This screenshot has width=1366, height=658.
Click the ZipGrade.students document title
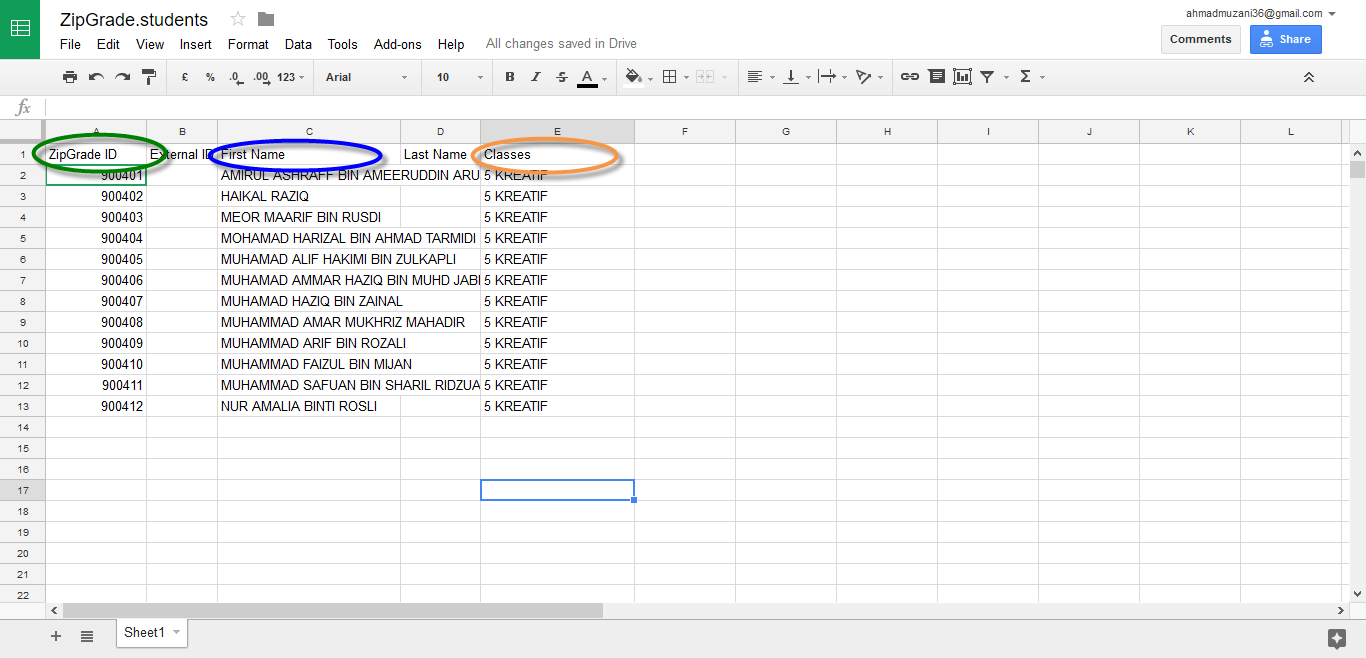pyautogui.click(x=134, y=20)
